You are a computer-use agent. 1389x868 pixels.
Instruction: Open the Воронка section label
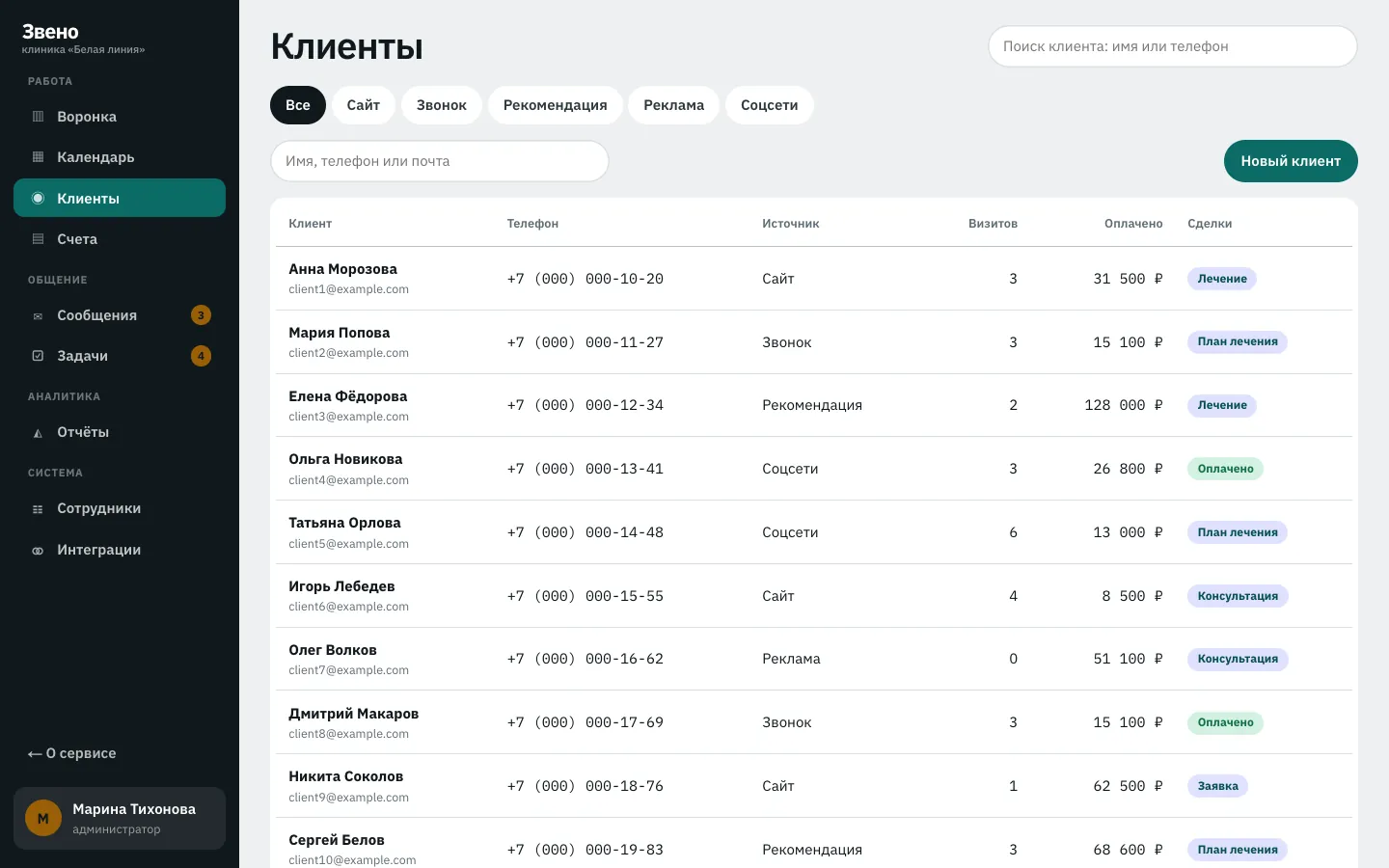(87, 117)
